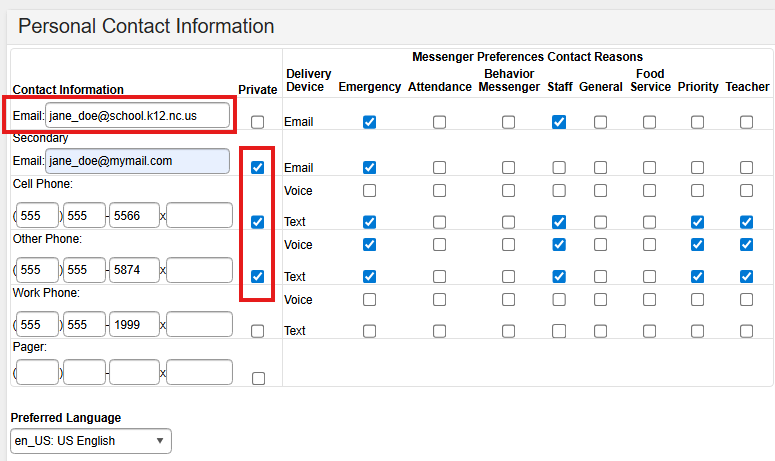Enable Attendance for secondary email row
This screenshot has height=461, width=775.
click(440, 168)
